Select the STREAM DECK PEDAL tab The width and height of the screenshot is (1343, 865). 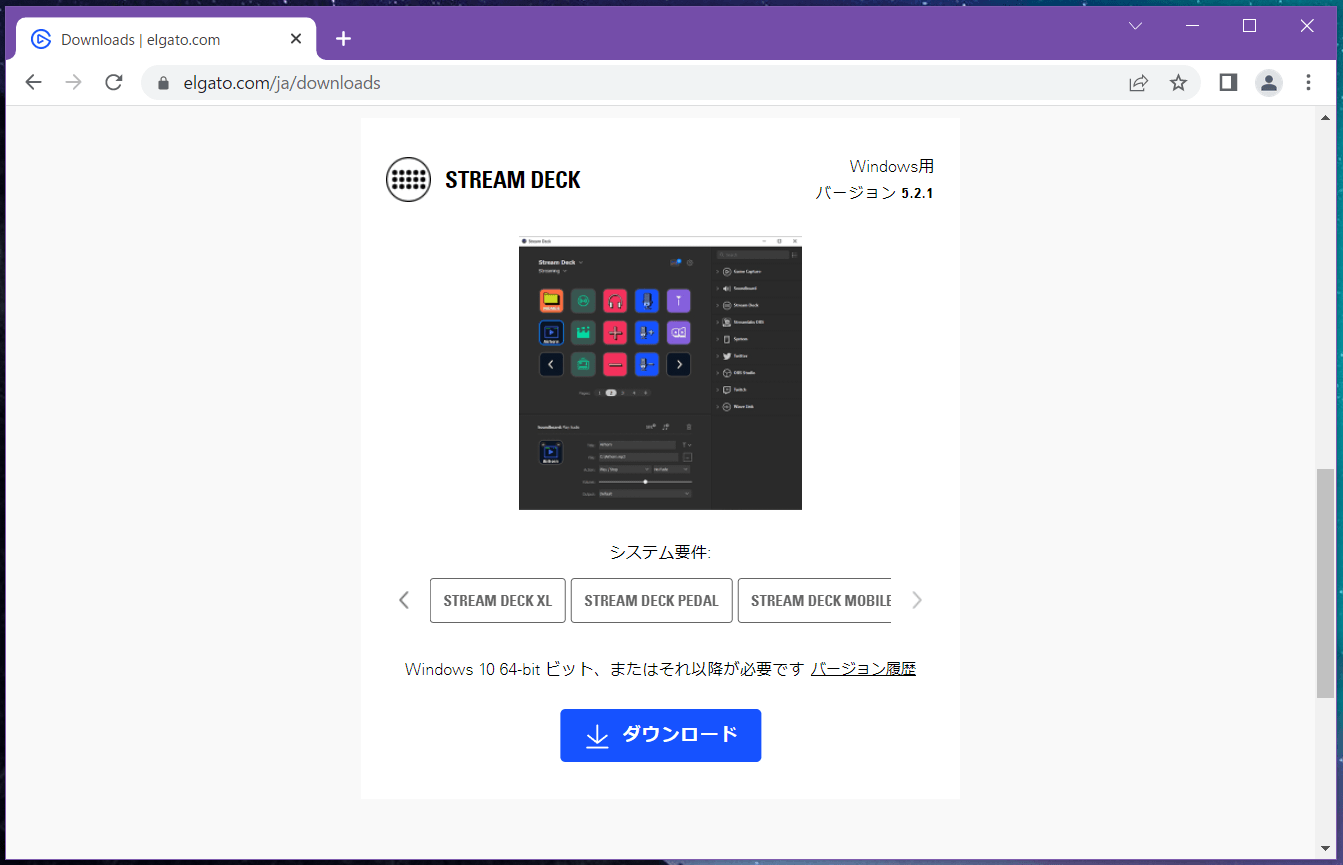tap(651, 601)
